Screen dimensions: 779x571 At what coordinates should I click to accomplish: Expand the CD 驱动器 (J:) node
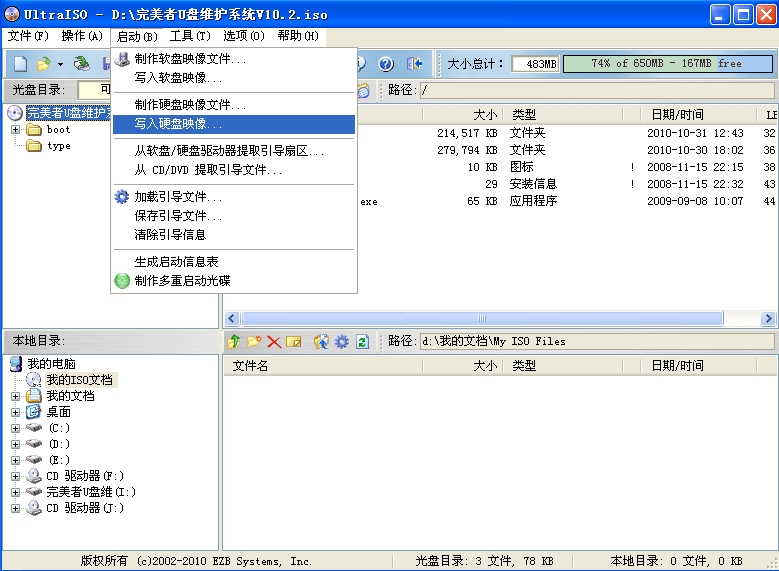(15, 508)
